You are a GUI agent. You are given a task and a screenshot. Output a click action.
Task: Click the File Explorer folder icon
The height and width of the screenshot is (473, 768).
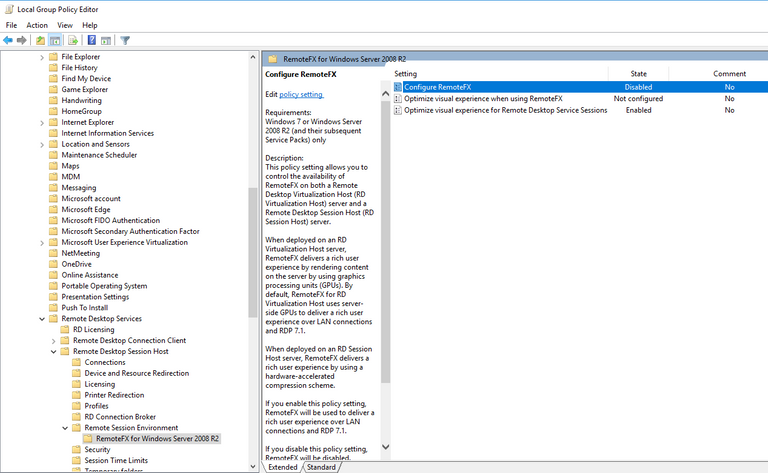[53, 57]
